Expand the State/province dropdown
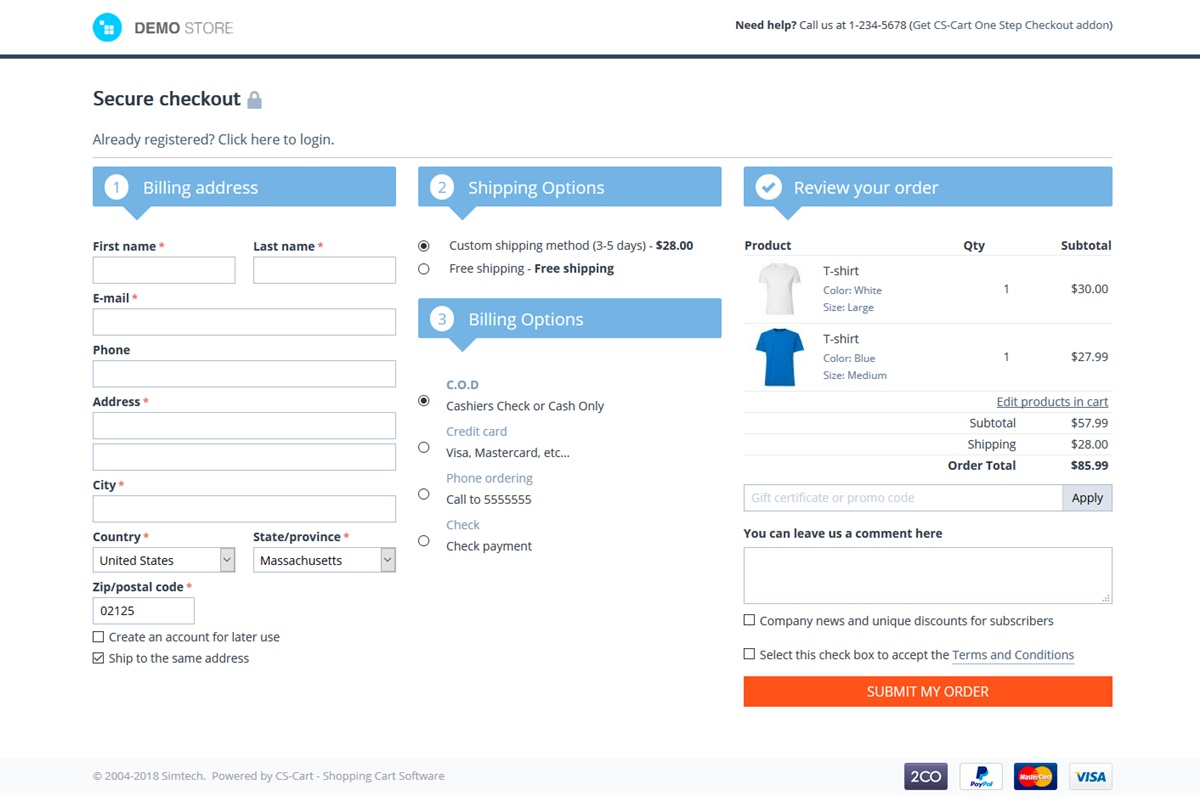The height and width of the screenshot is (801, 1200). point(324,560)
